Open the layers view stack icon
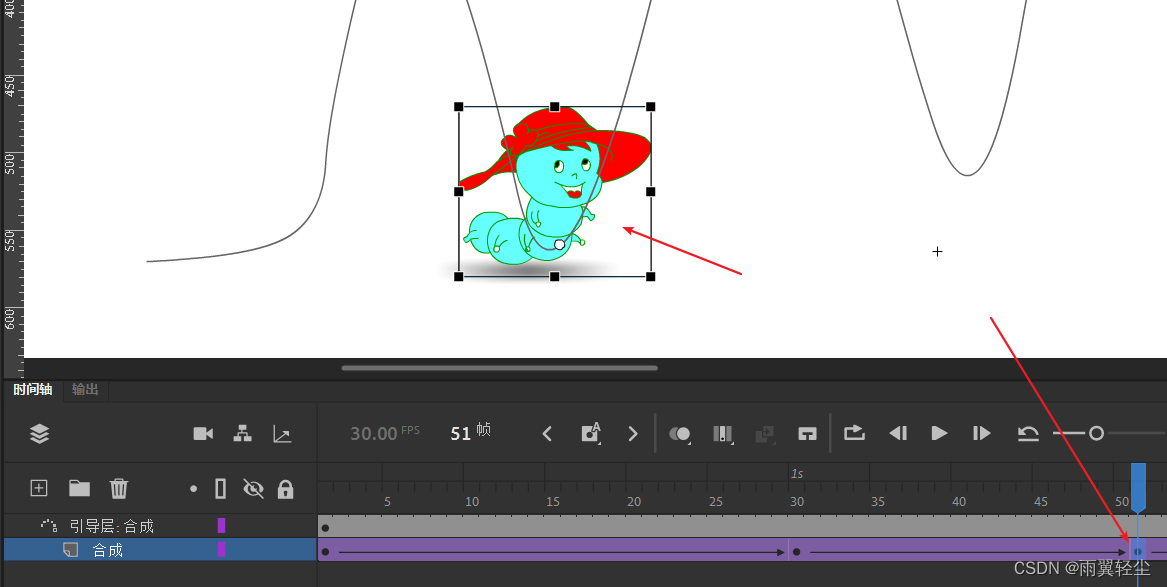 39,434
